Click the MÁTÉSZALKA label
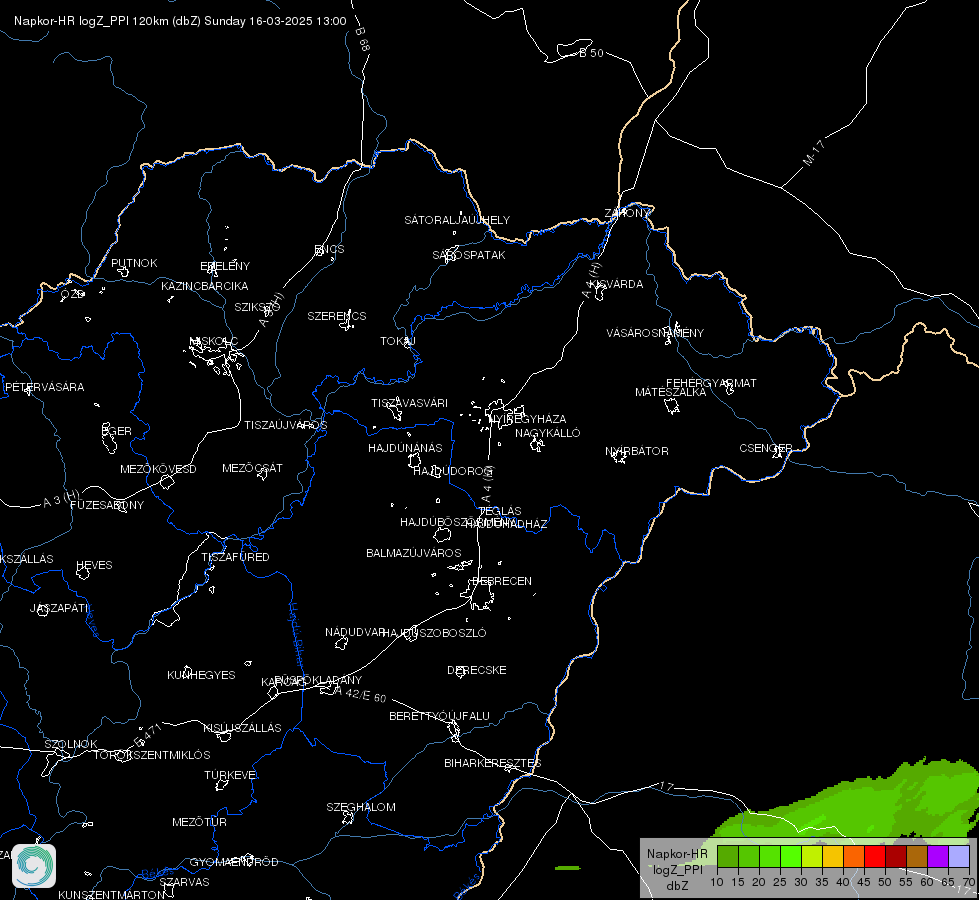This screenshot has height=900, width=979. click(x=671, y=392)
